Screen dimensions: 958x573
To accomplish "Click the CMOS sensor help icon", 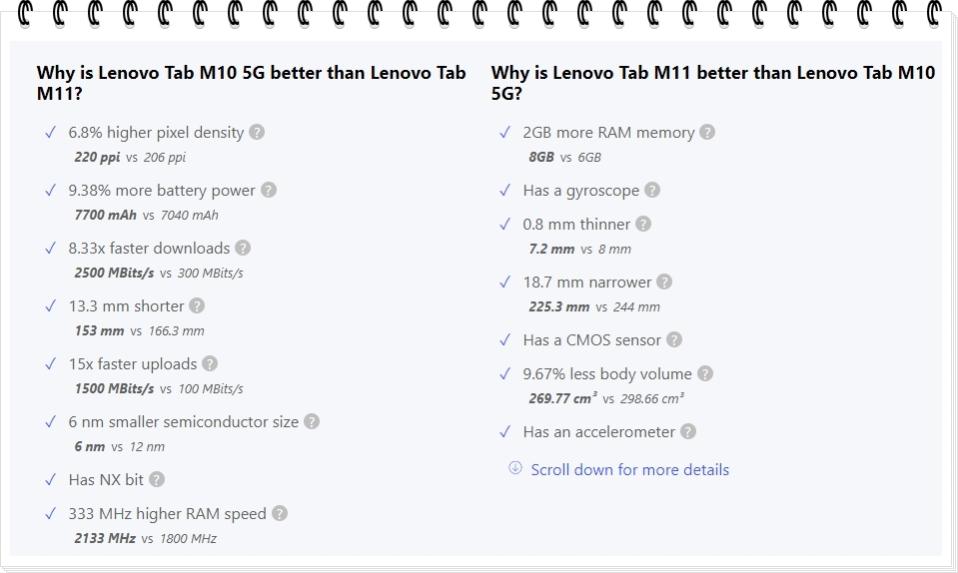I will pos(674,340).
